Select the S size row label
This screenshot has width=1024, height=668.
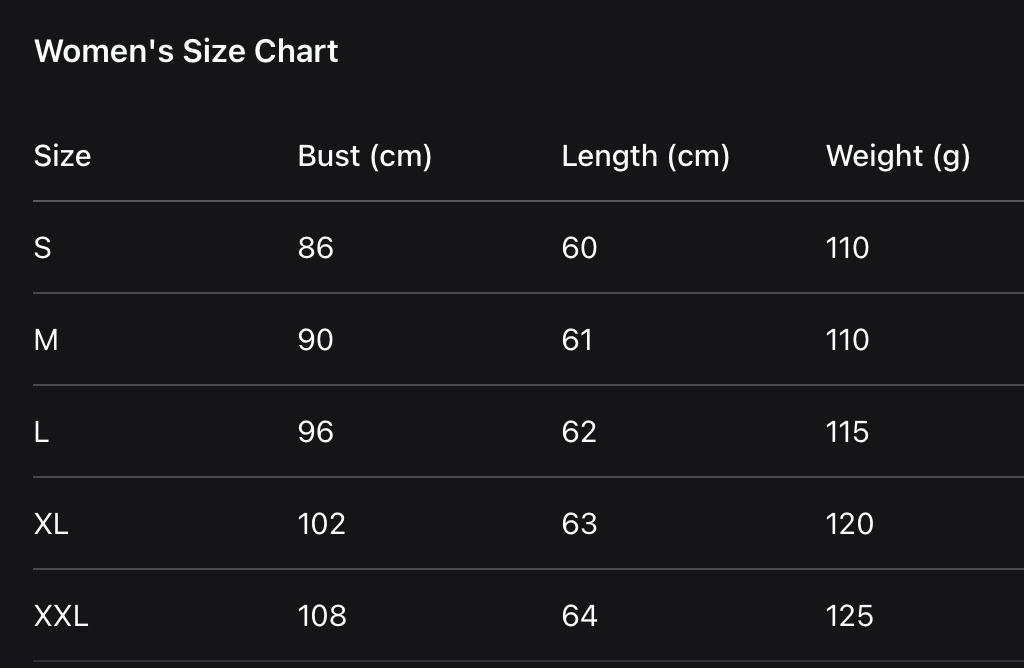pyautogui.click(x=42, y=248)
